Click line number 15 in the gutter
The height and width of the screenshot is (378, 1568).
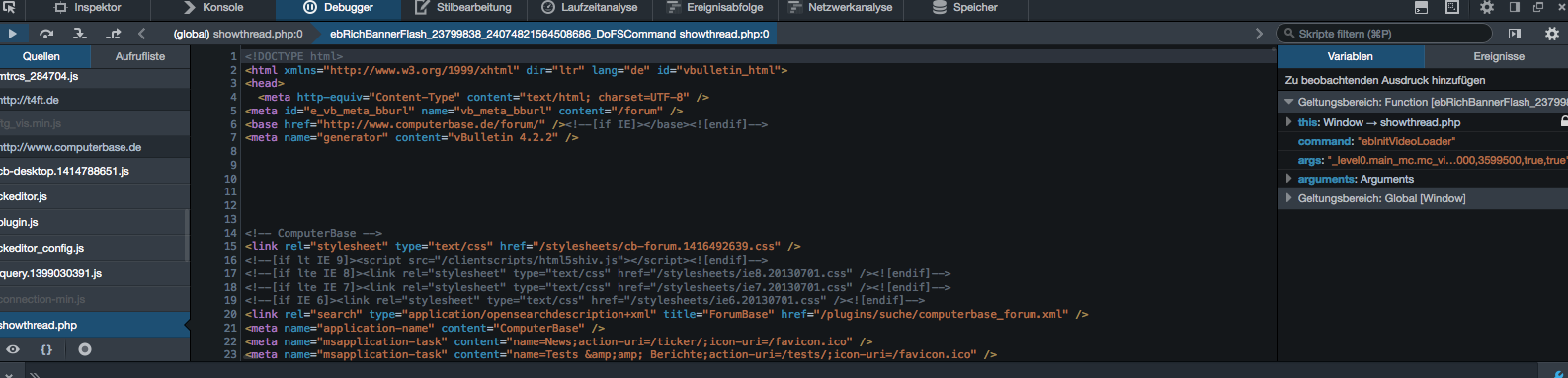point(230,247)
